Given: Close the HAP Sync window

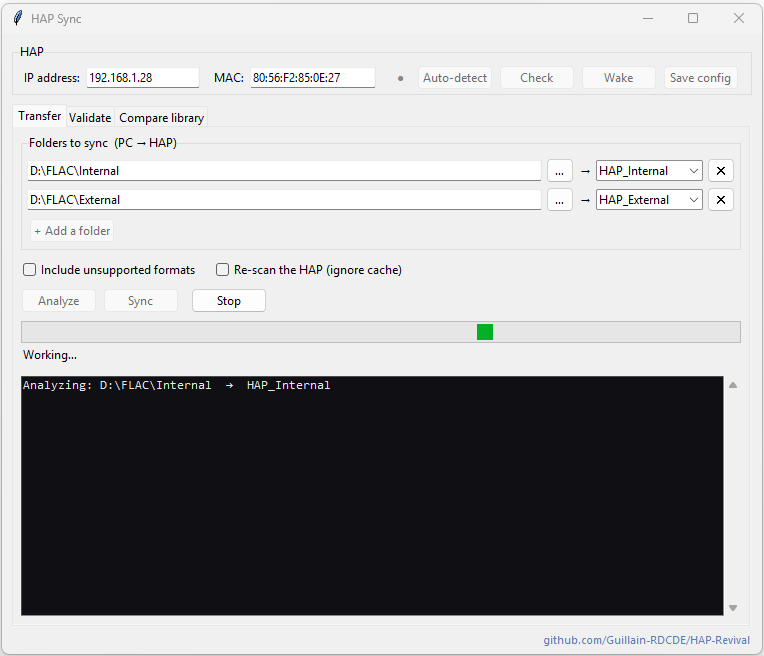Looking at the screenshot, I should (739, 19).
